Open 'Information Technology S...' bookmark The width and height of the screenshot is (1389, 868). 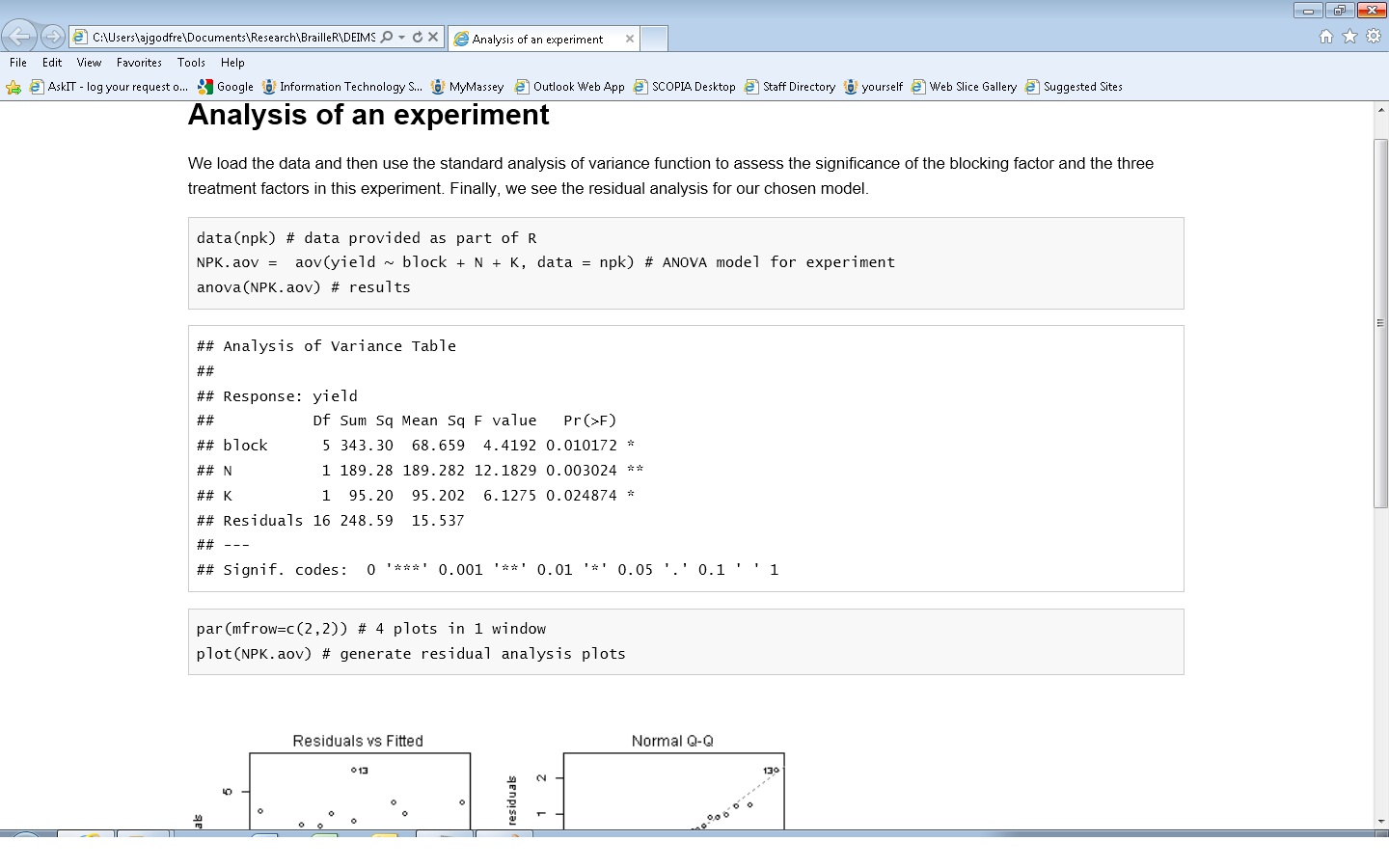point(342,87)
